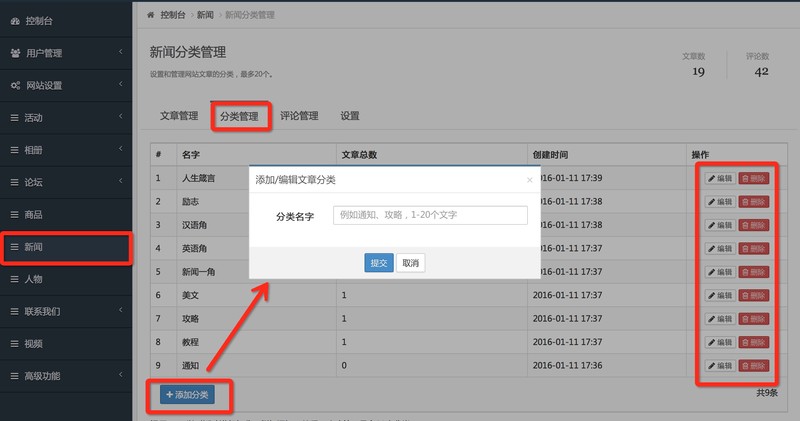Edit the 英语角 category
Viewport: 800px width, 421px height.
(720, 249)
